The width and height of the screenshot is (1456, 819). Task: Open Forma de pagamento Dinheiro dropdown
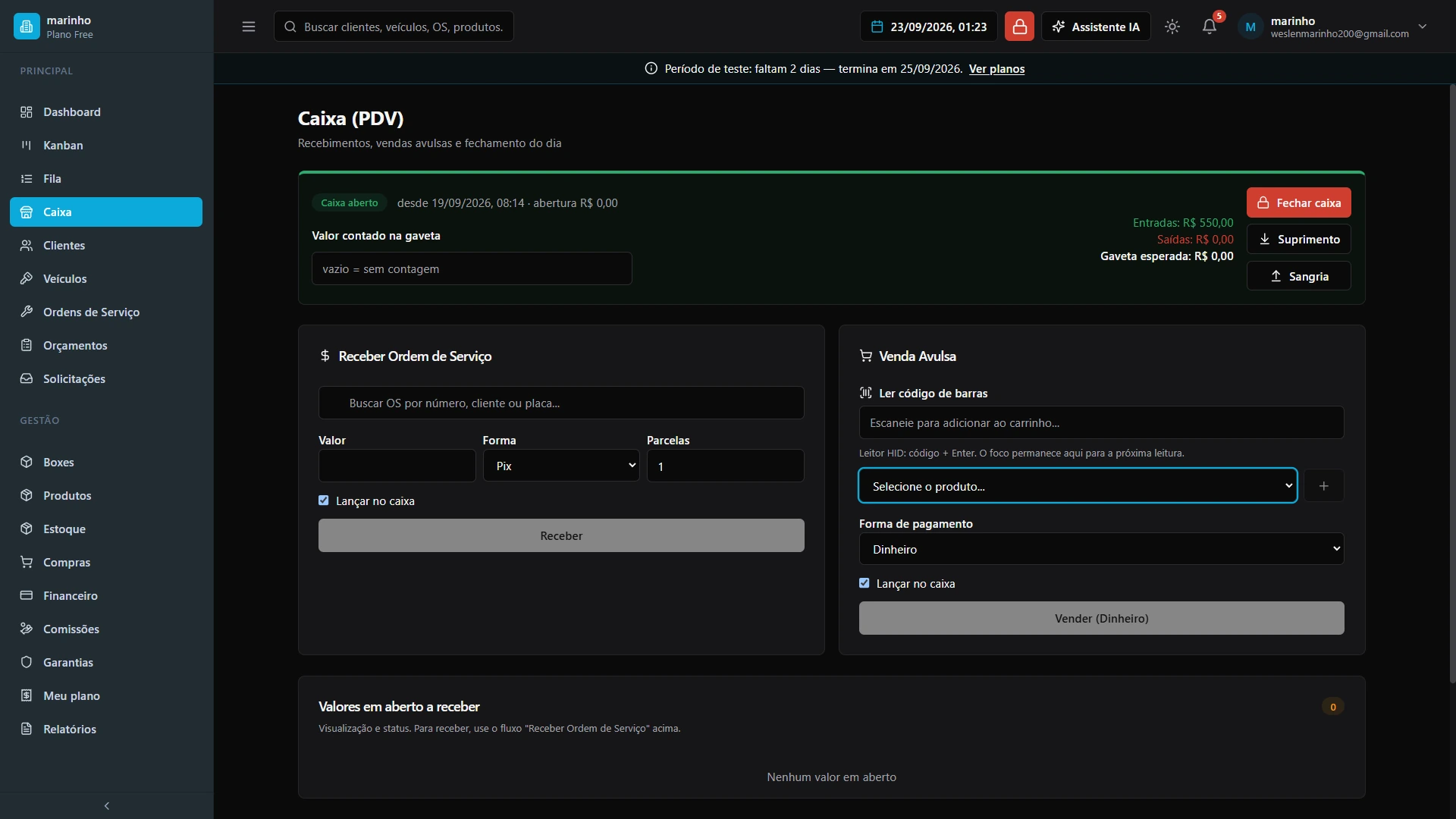tap(1101, 549)
